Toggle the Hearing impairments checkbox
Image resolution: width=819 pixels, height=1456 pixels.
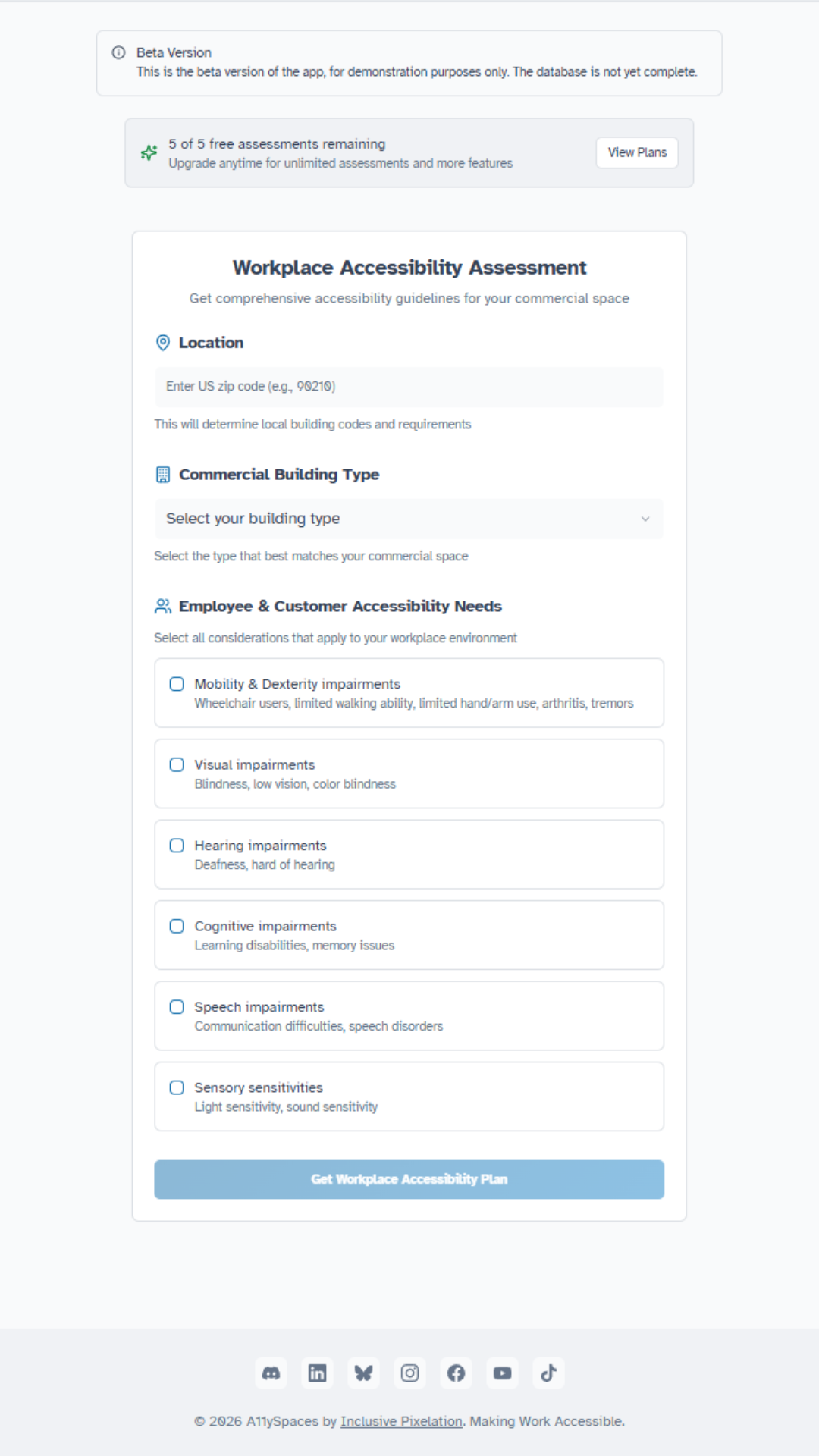pos(177,845)
